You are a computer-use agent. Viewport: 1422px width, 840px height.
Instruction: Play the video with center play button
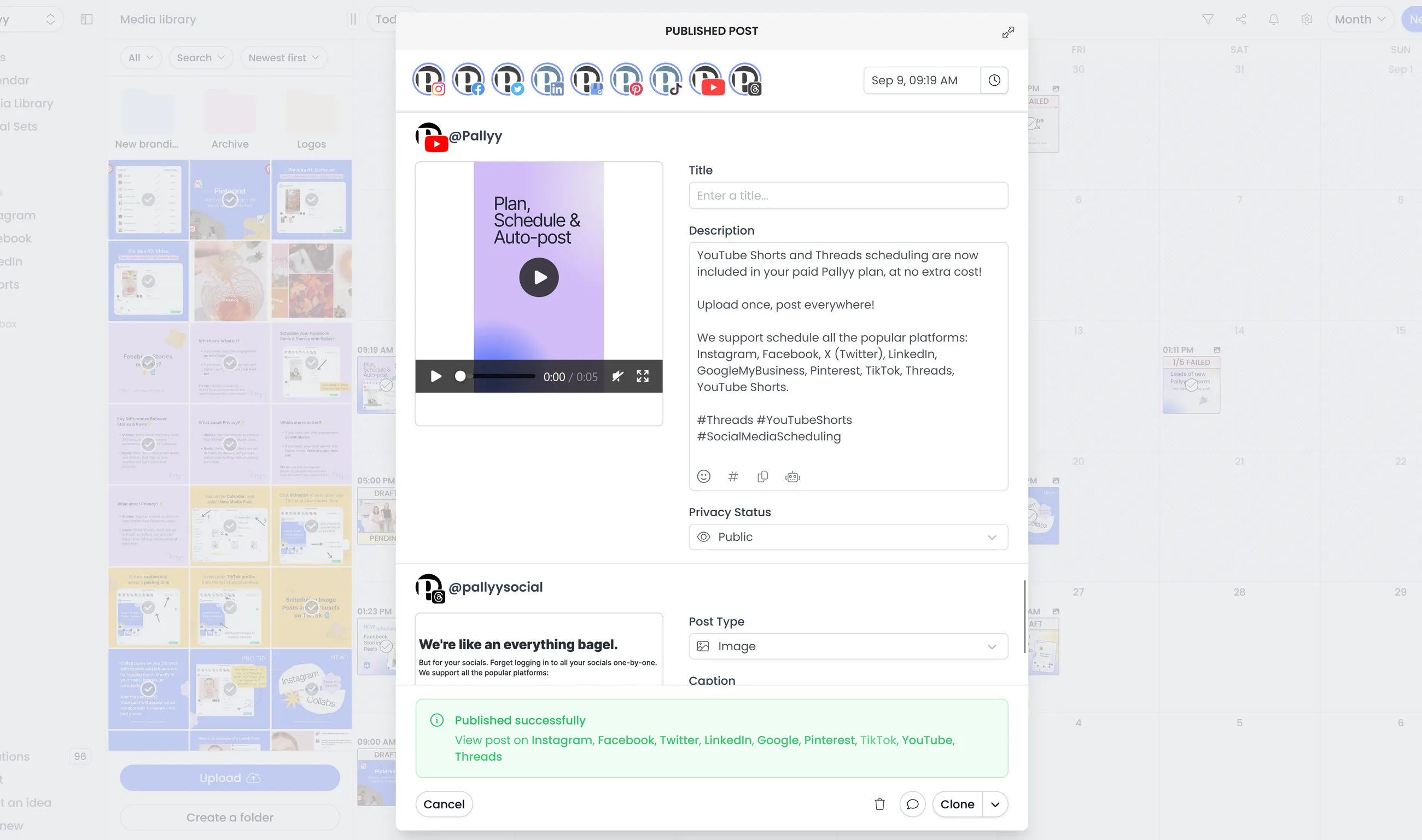coord(538,277)
